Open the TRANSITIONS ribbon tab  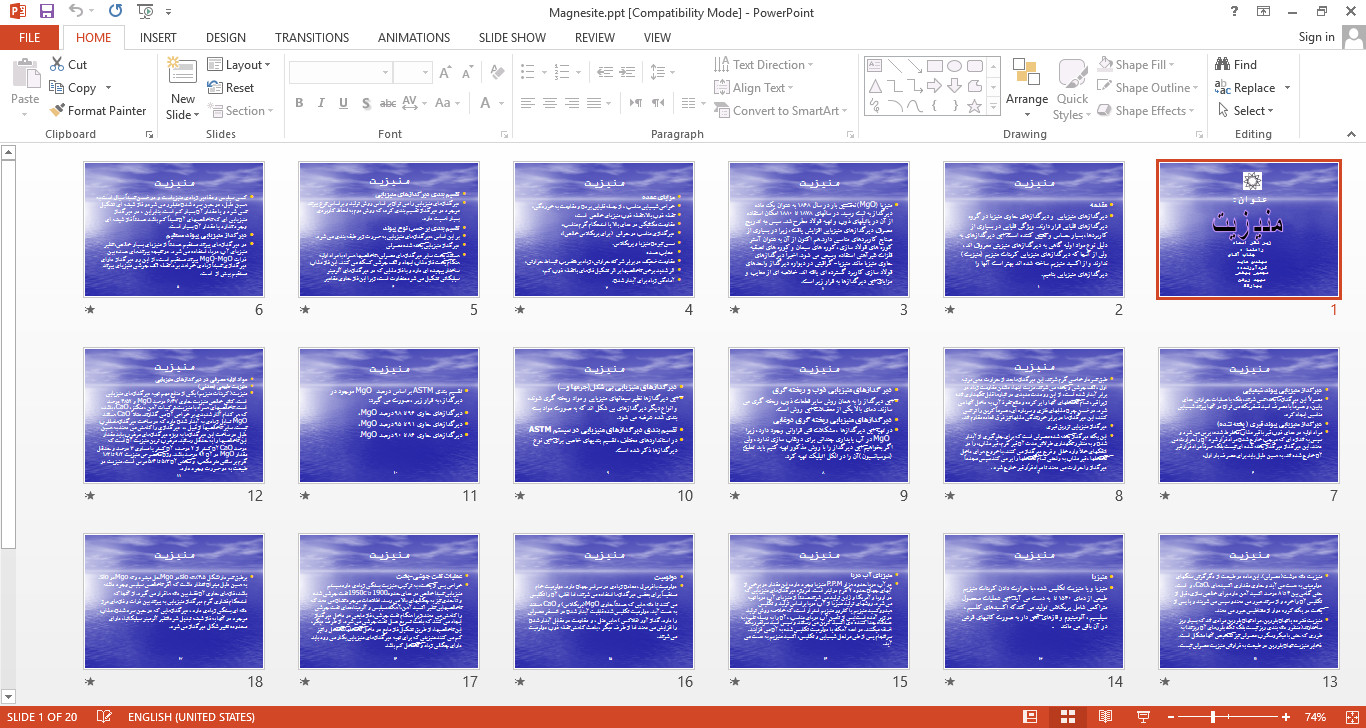pos(312,38)
